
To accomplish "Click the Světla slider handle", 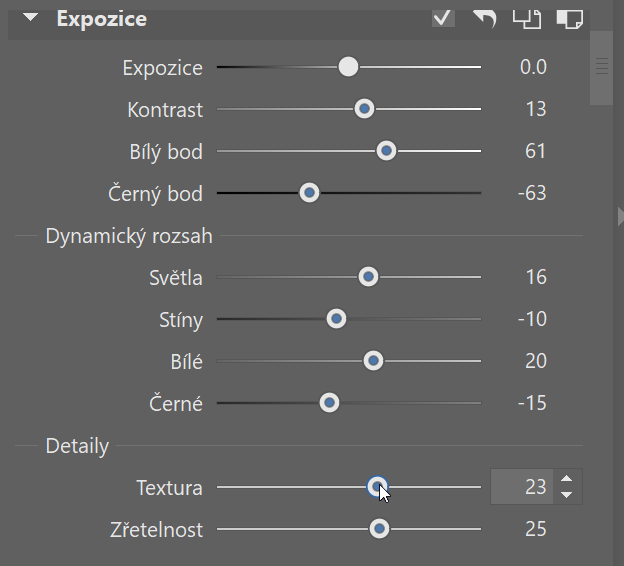I will (368, 277).
